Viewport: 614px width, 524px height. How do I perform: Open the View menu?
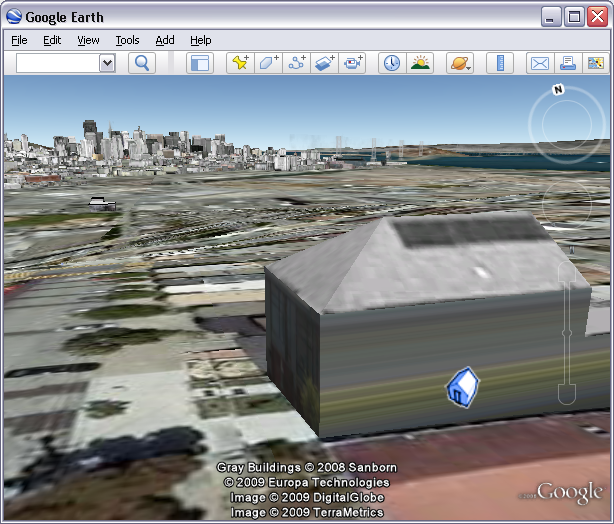click(x=88, y=40)
